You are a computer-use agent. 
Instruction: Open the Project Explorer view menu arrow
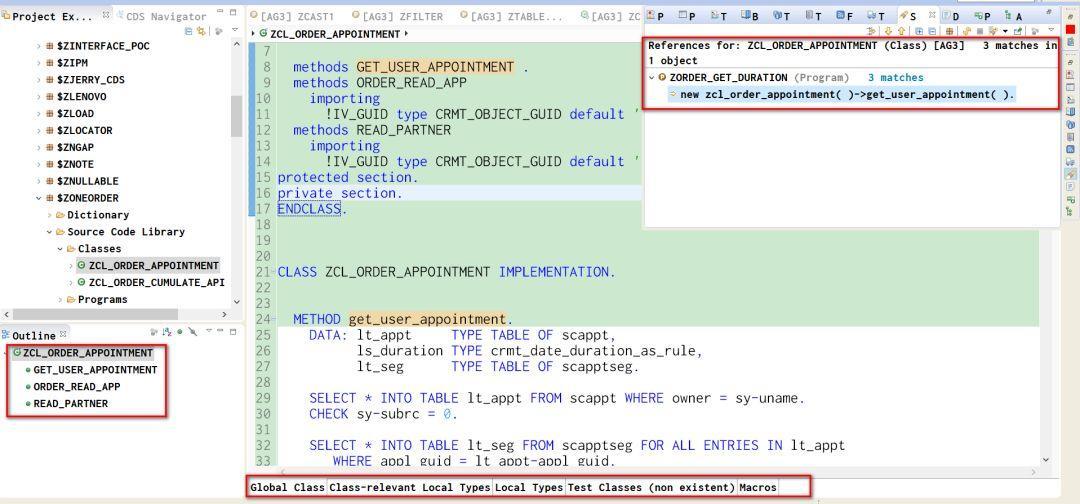point(235,30)
